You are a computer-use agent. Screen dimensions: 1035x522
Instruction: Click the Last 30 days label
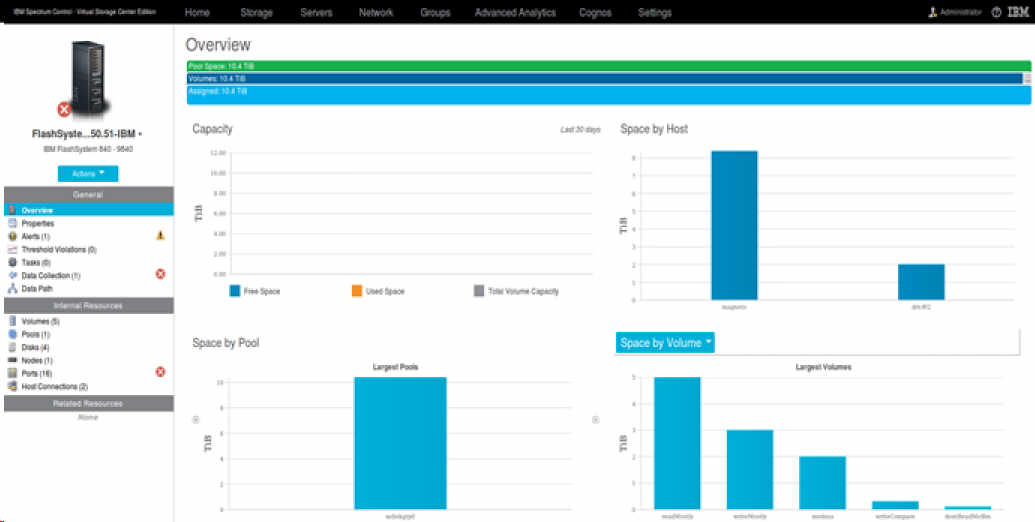point(580,130)
